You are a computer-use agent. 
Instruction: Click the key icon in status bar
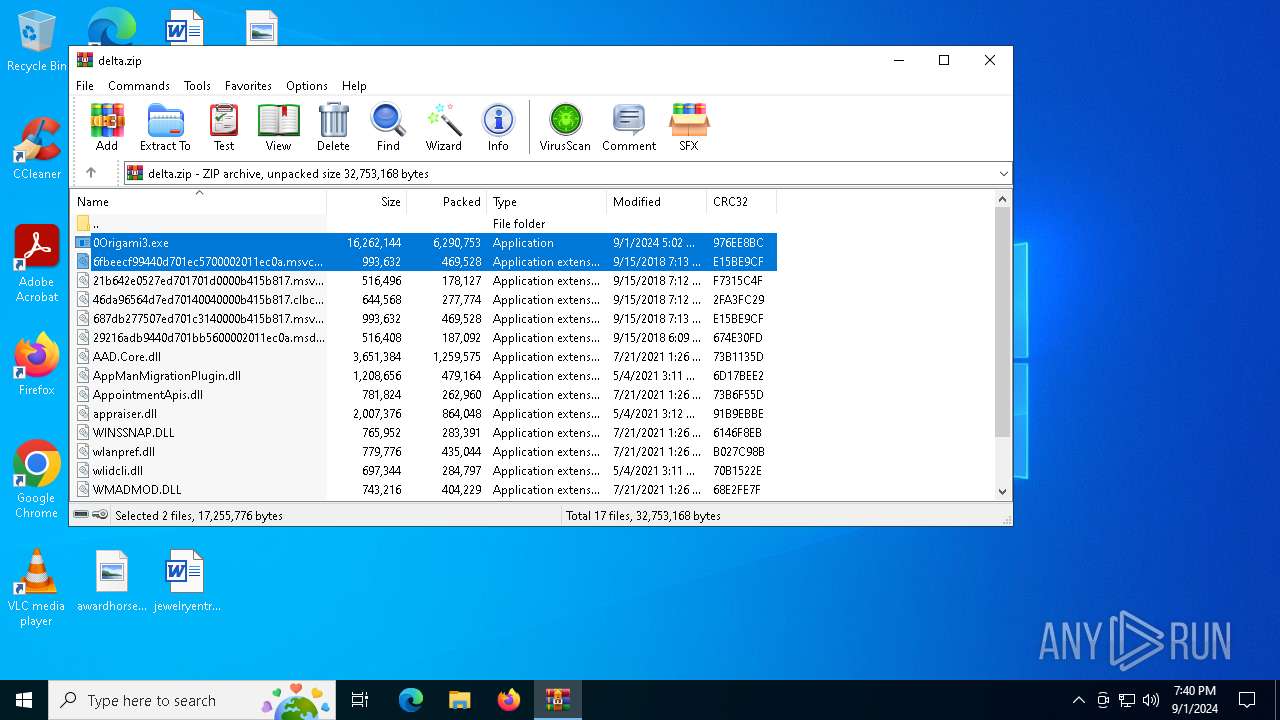pyautogui.click(x=100, y=515)
